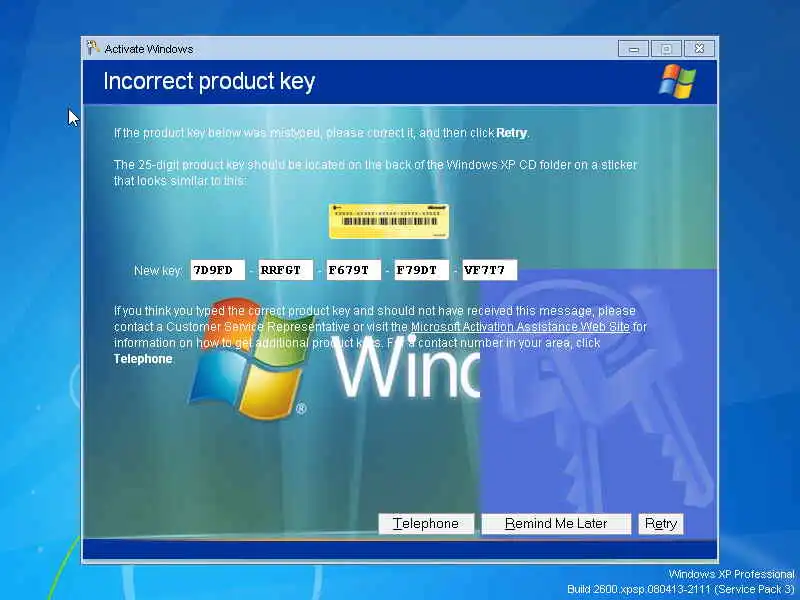Viewport: 800px width, 600px height.
Task: Click the yellow product key sticker image
Action: pyautogui.click(x=389, y=221)
